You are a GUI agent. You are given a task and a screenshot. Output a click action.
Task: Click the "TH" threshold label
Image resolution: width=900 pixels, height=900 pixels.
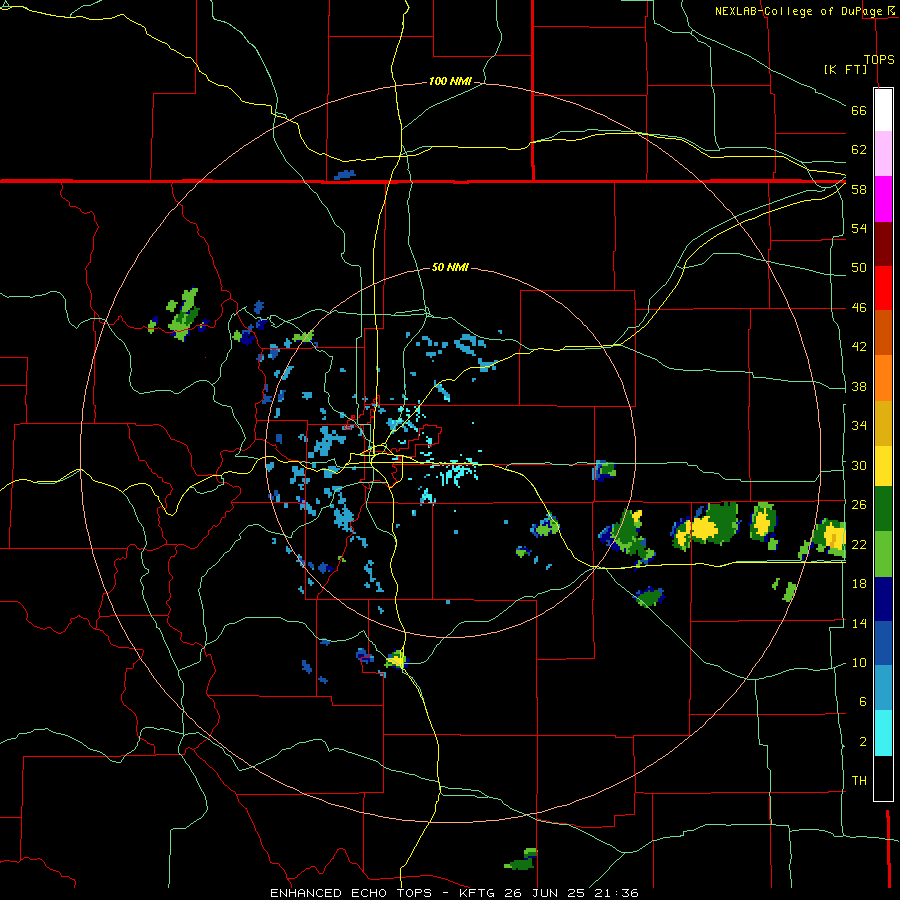859,781
